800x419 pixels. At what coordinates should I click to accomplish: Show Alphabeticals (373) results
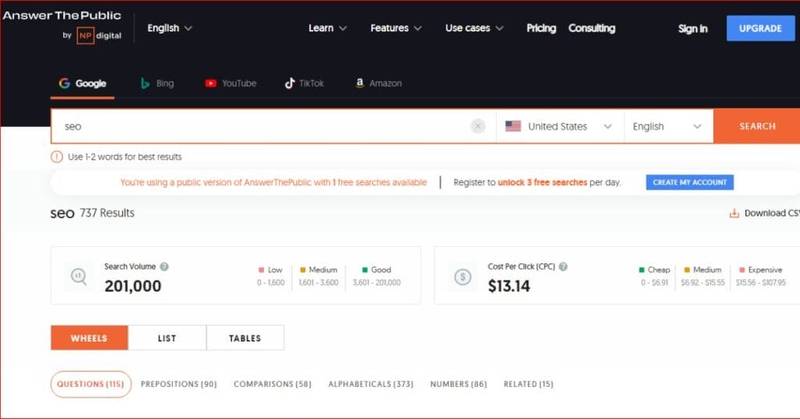pos(371,384)
